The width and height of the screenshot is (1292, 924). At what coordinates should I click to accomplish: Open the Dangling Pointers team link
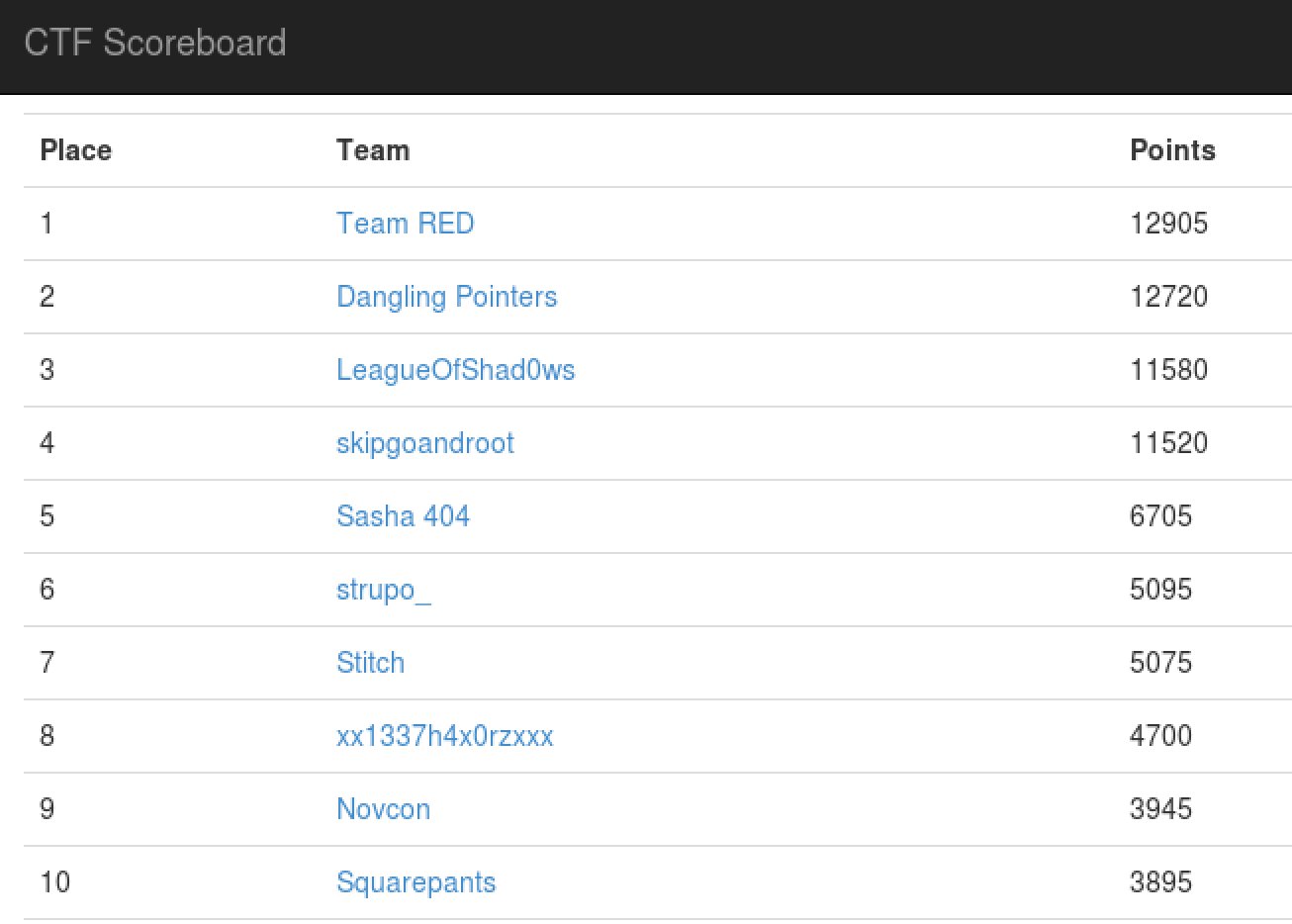pos(446,297)
